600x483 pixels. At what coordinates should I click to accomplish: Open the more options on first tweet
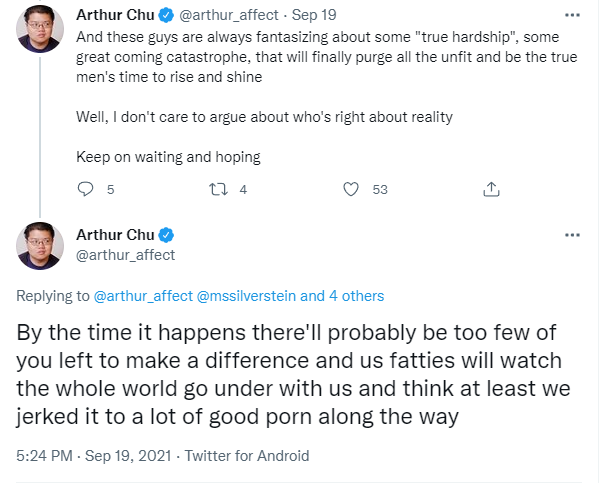click(572, 15)
